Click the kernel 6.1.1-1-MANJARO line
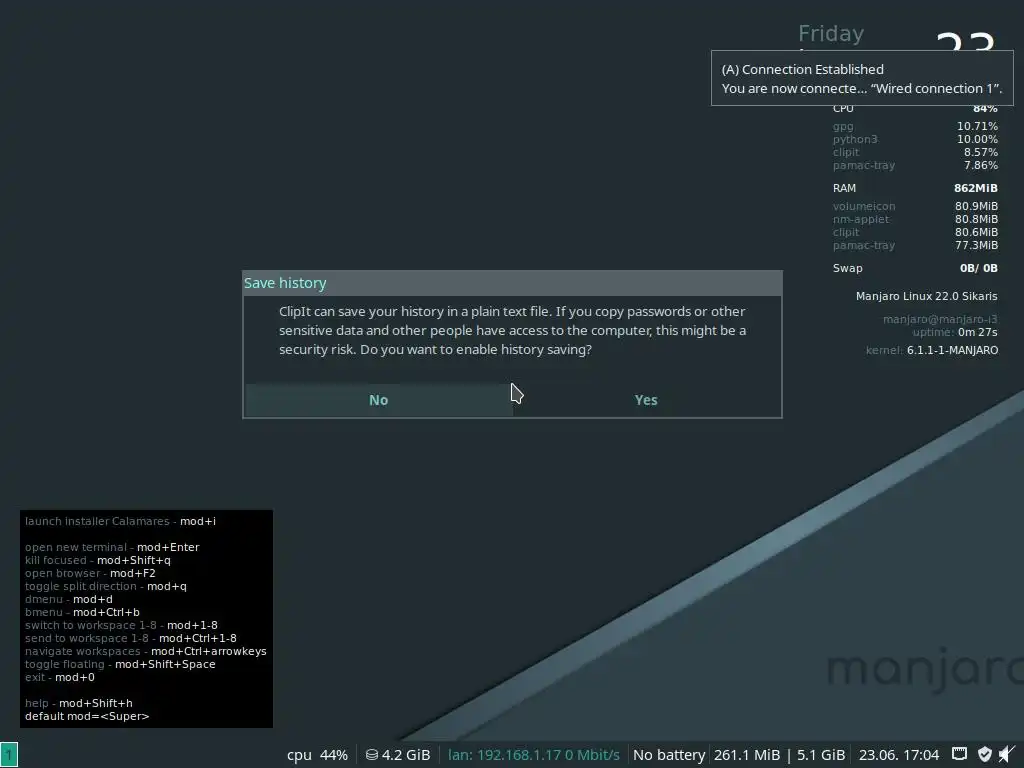The width and height of the screenshot is (1024, 768). point(931,350)
